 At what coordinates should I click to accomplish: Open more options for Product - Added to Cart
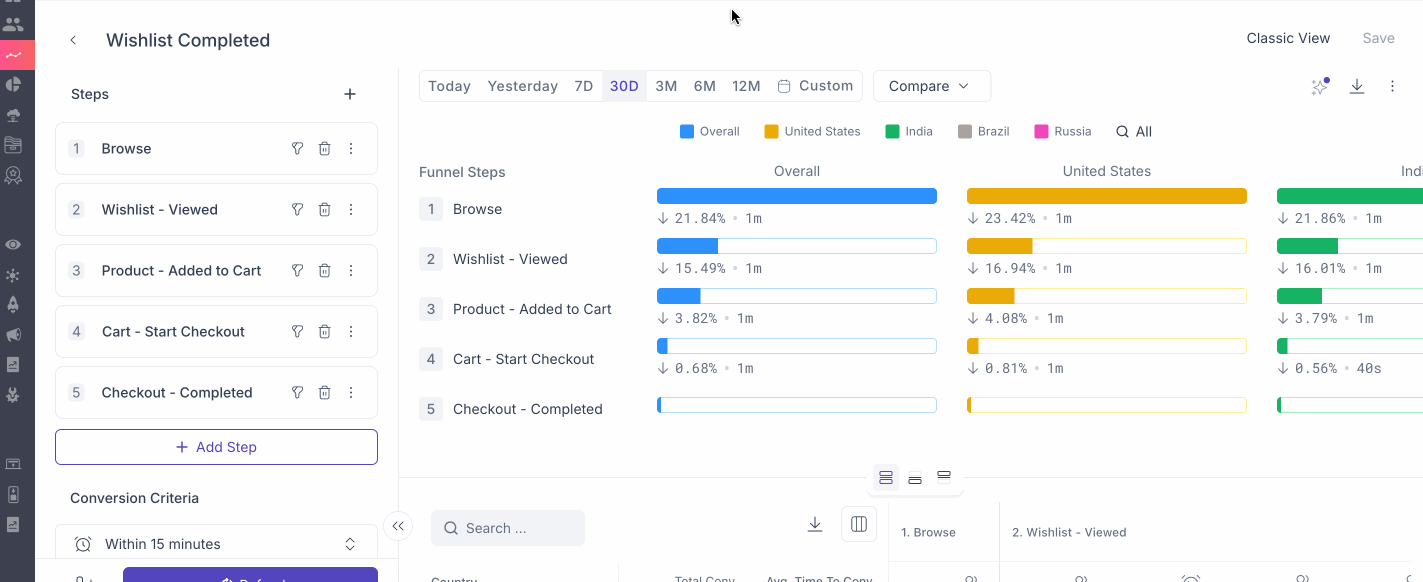pos(351,271)
